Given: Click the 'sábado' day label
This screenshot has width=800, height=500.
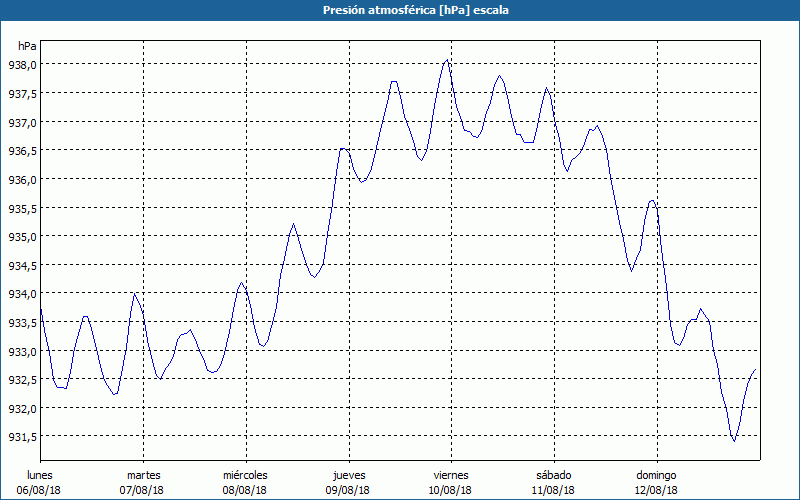Looking at the screenshot, I should pos(554,475).
